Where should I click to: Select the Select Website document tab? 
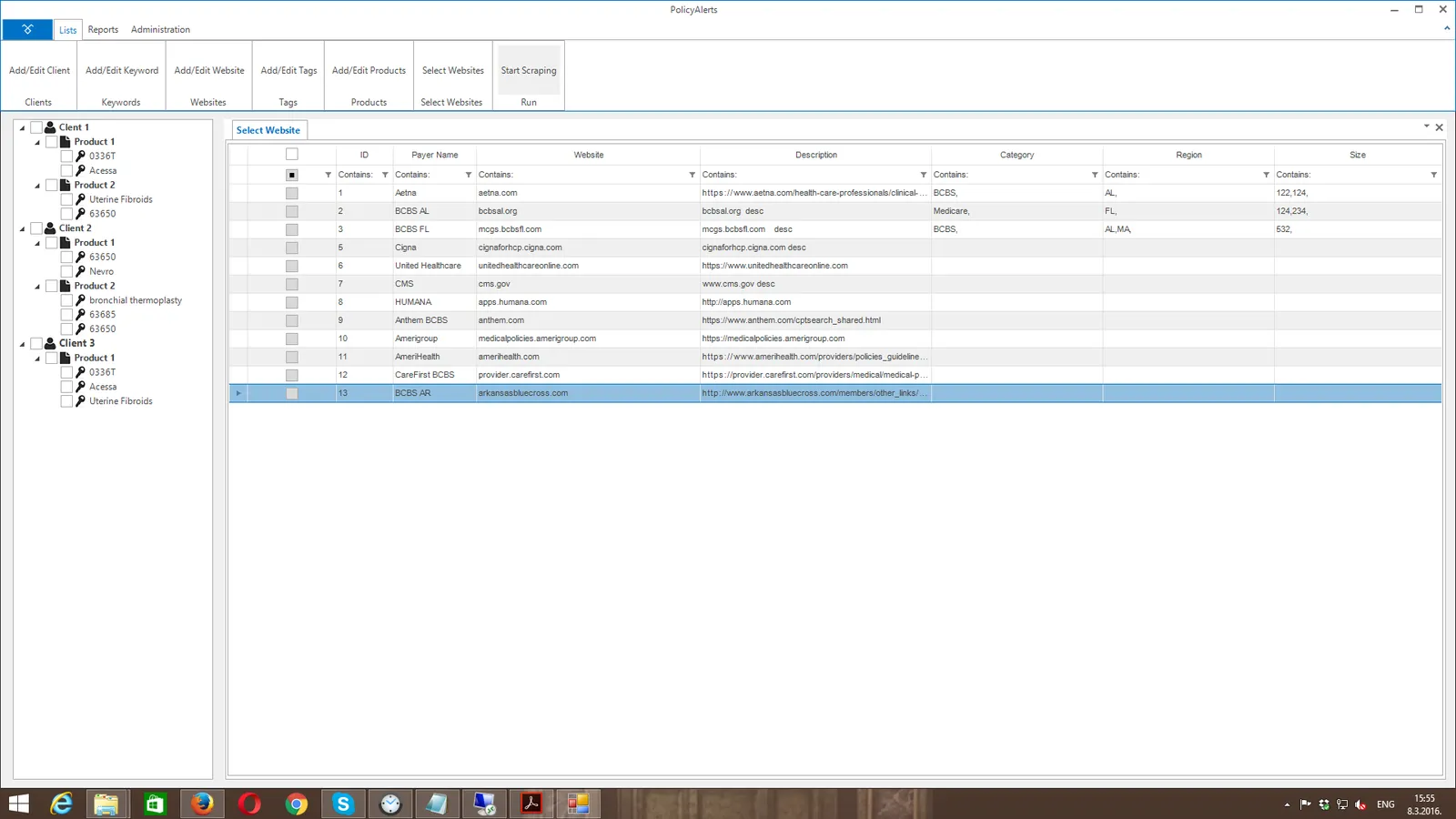[268, 130]
